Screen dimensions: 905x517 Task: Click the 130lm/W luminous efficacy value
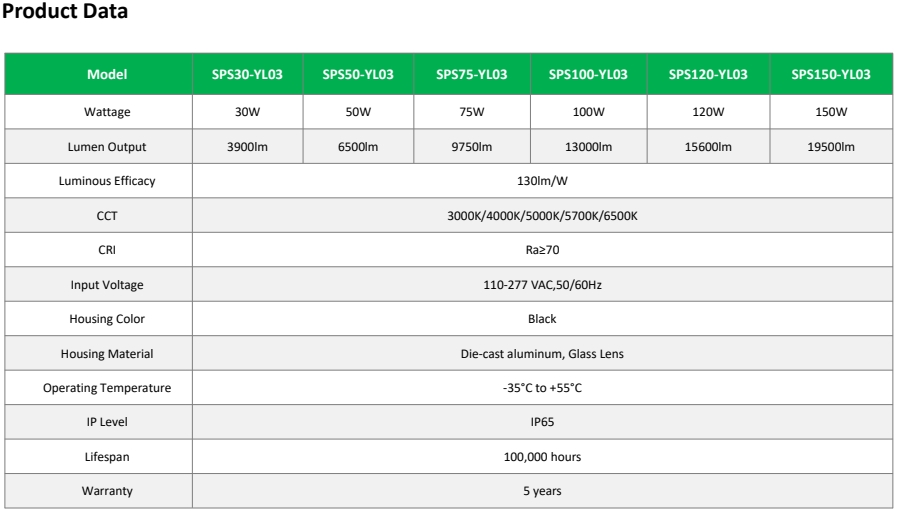pyautogui.click(x=543, y=181)
